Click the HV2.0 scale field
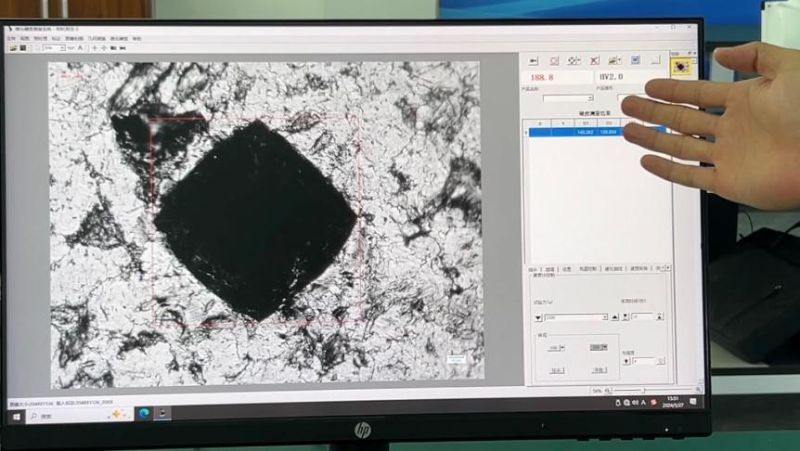This screenshot has height=451, width=800. click(631, 77)
